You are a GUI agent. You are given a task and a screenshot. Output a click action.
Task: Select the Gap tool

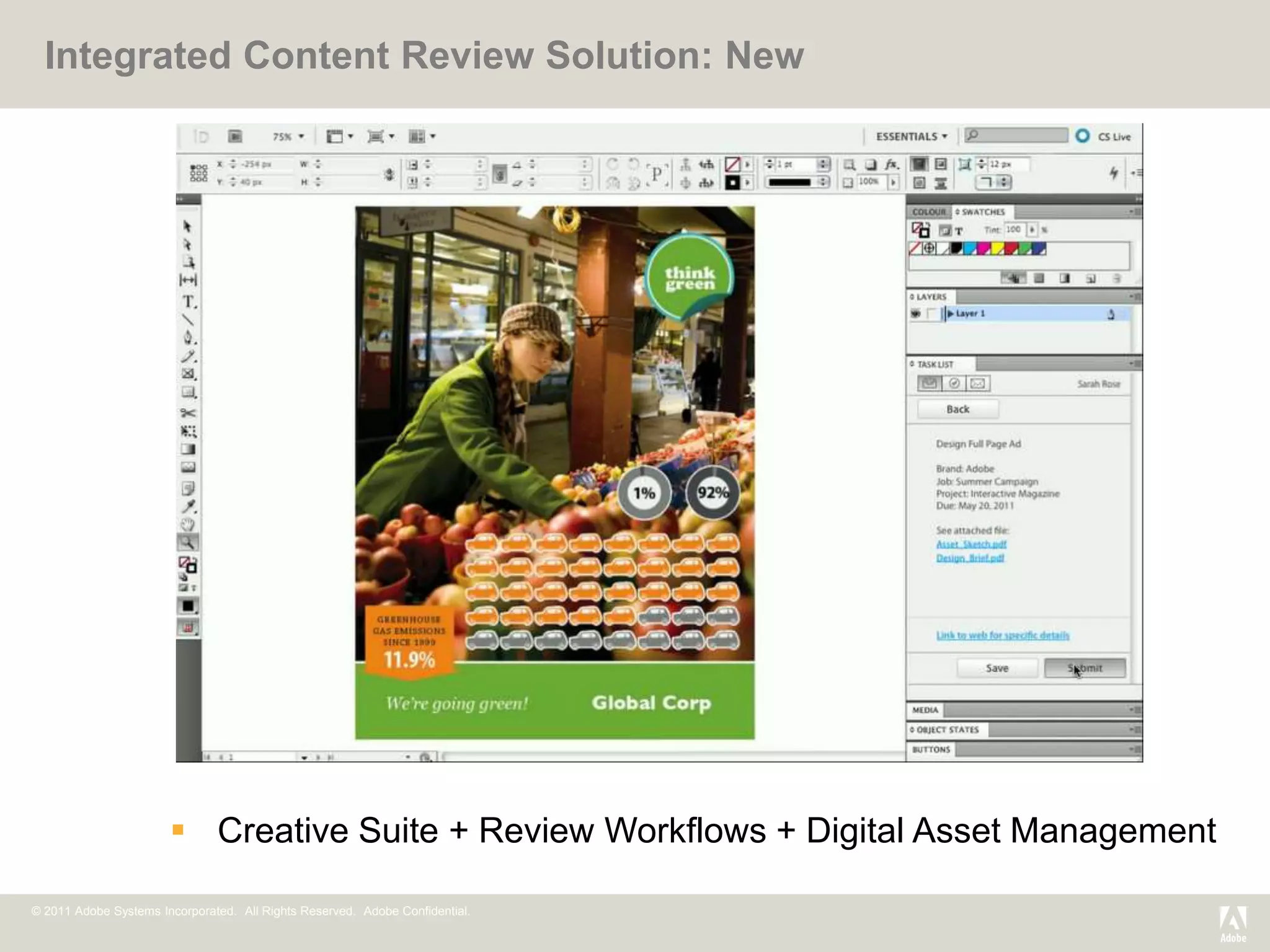point(188,280)
